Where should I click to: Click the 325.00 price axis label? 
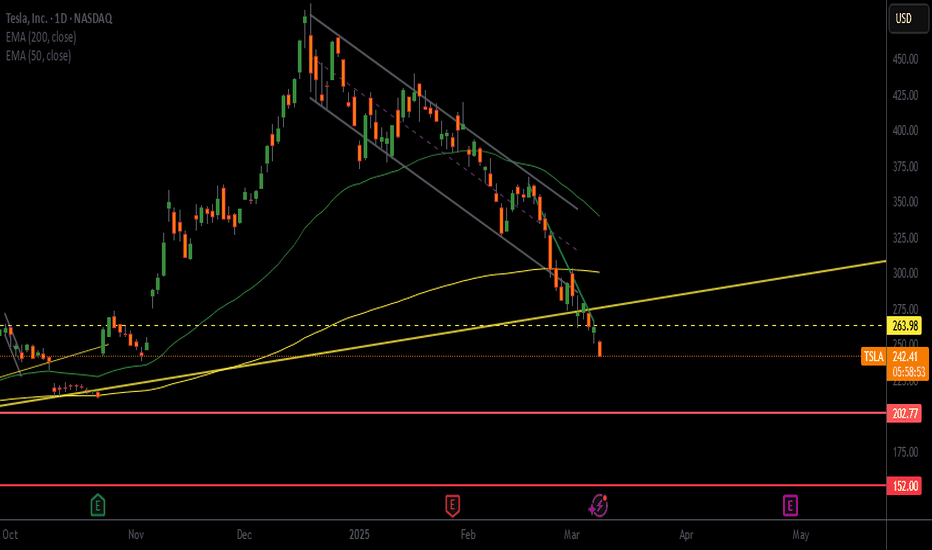[x=905, y=238]
